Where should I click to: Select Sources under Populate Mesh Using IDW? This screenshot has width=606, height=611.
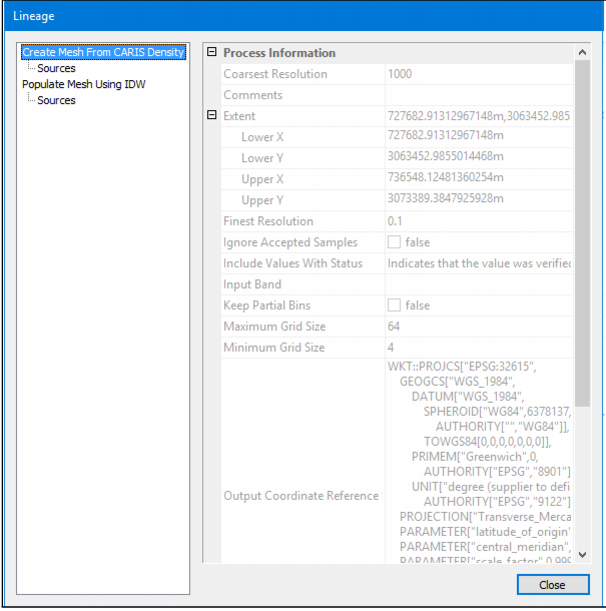point(56,100)
